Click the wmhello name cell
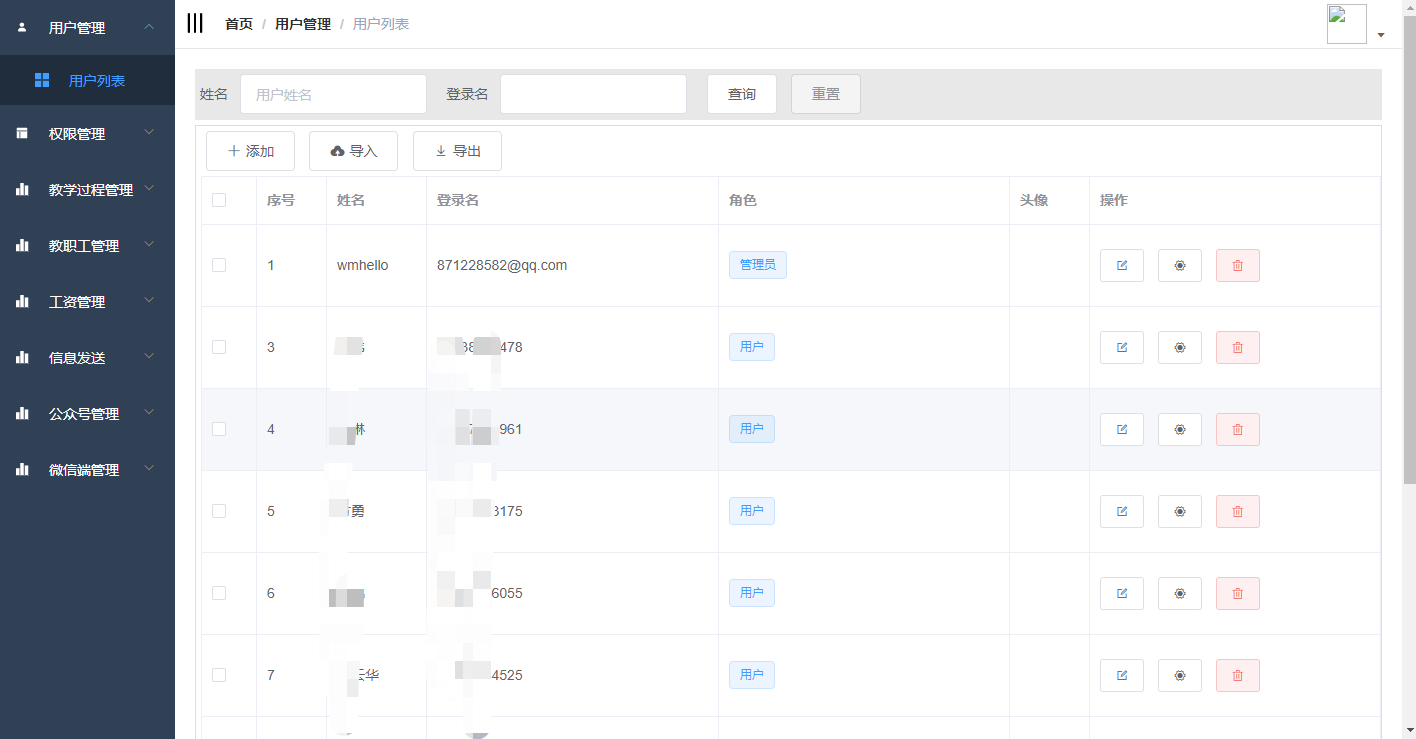Viewport: 1416px width, 739px height. (363, 265)
